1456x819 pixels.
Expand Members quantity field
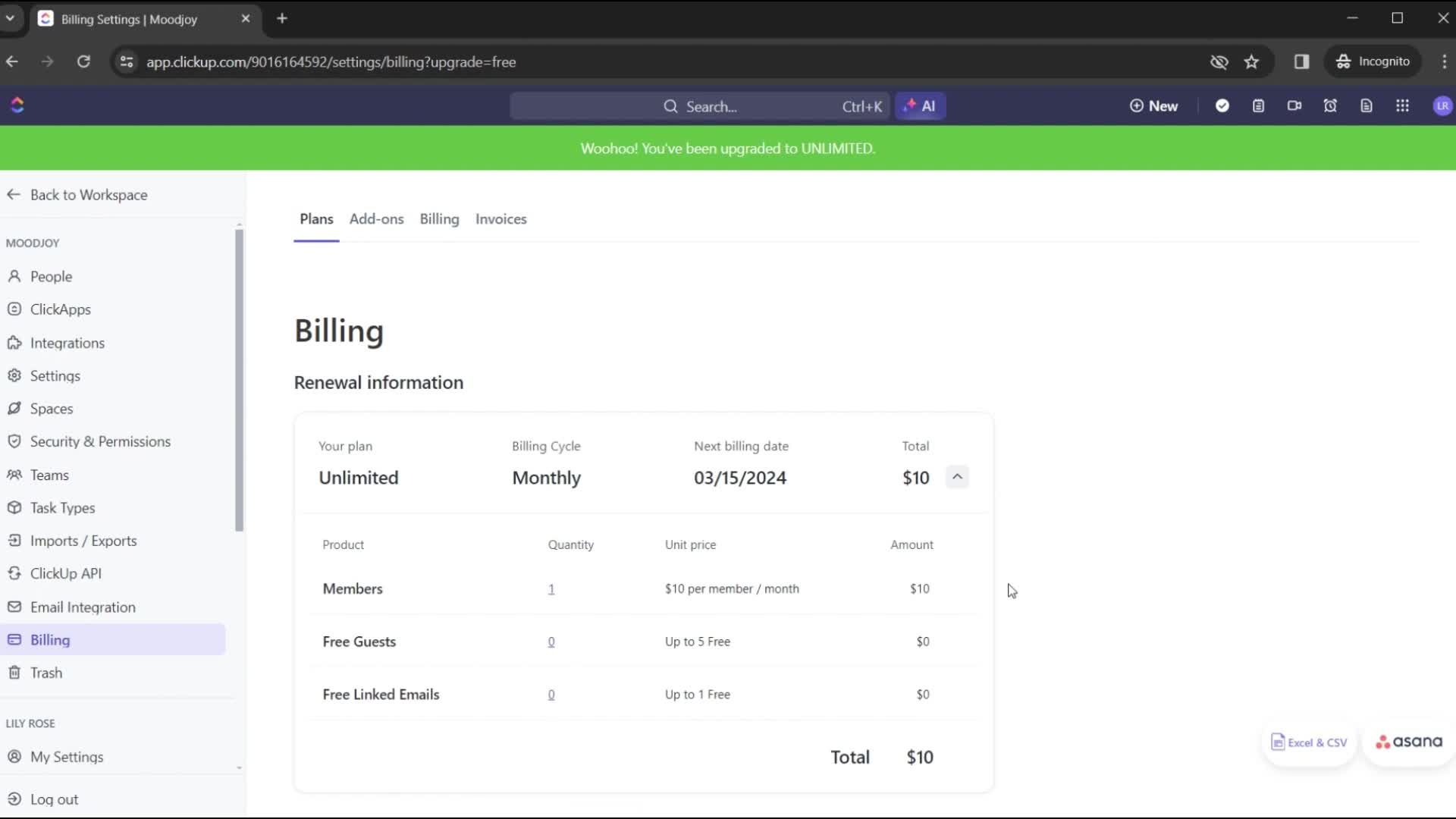(x=551, y=588)
